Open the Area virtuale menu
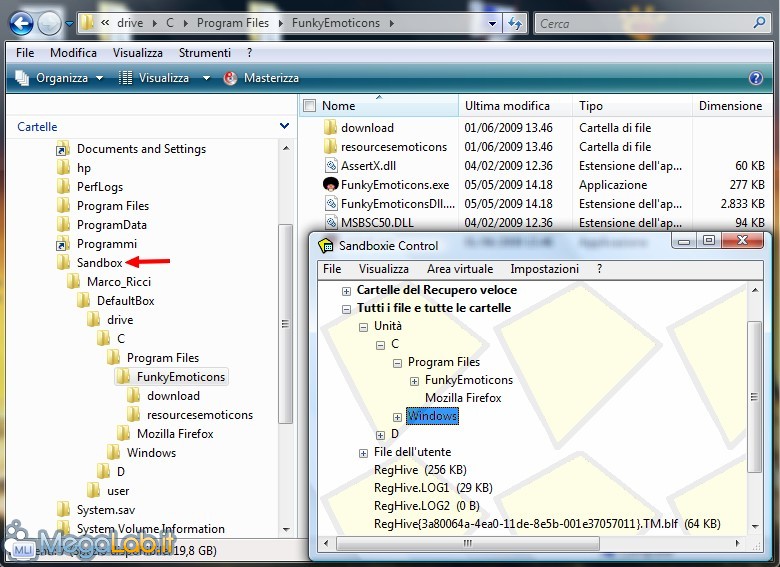Image resolution: width=780 pixels, height=567 pixels. [x=459, y=269]
